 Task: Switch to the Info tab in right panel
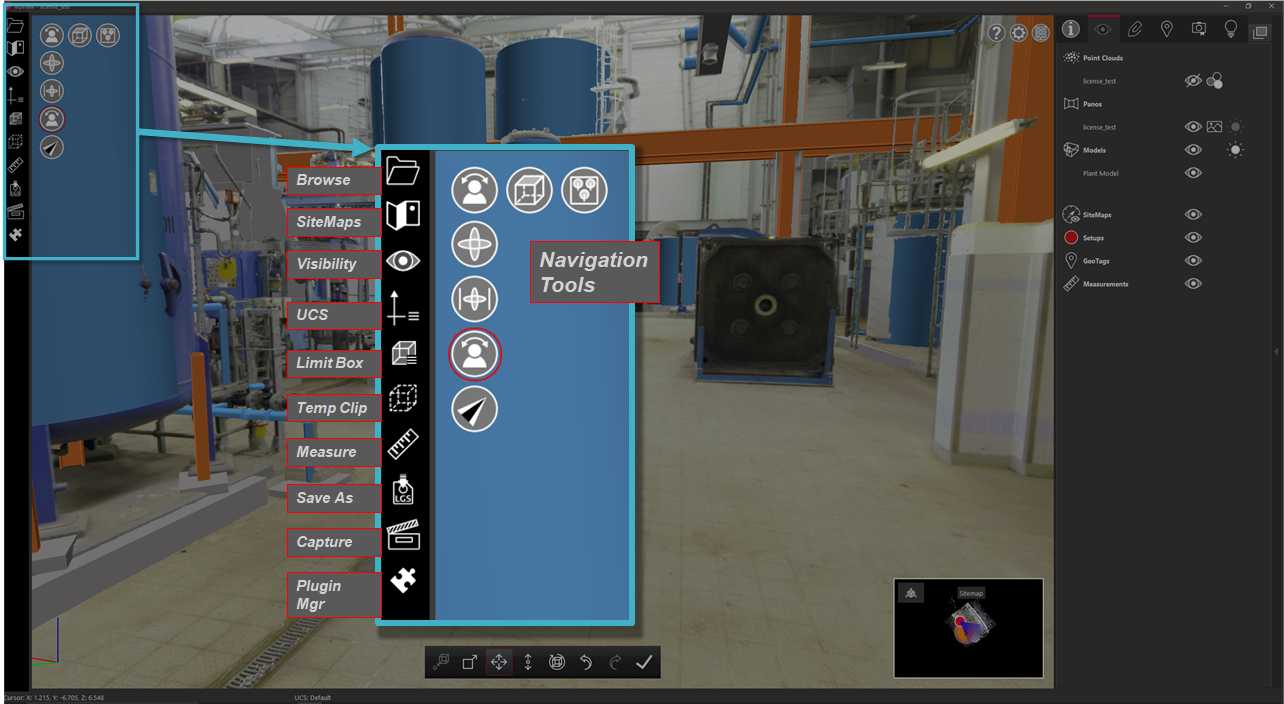coord(1070,29)
